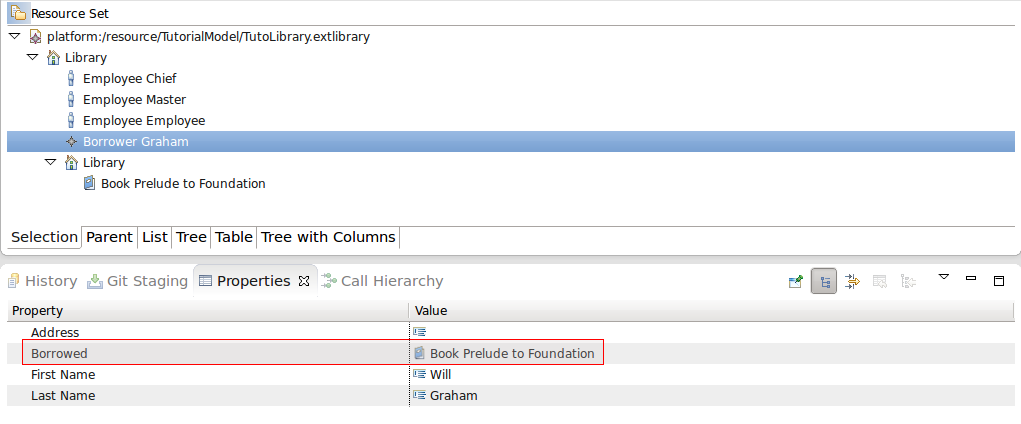Click the Borrower Graham item icon
The height and width of the screenshot is (424, 1021).
click(71, 141)
